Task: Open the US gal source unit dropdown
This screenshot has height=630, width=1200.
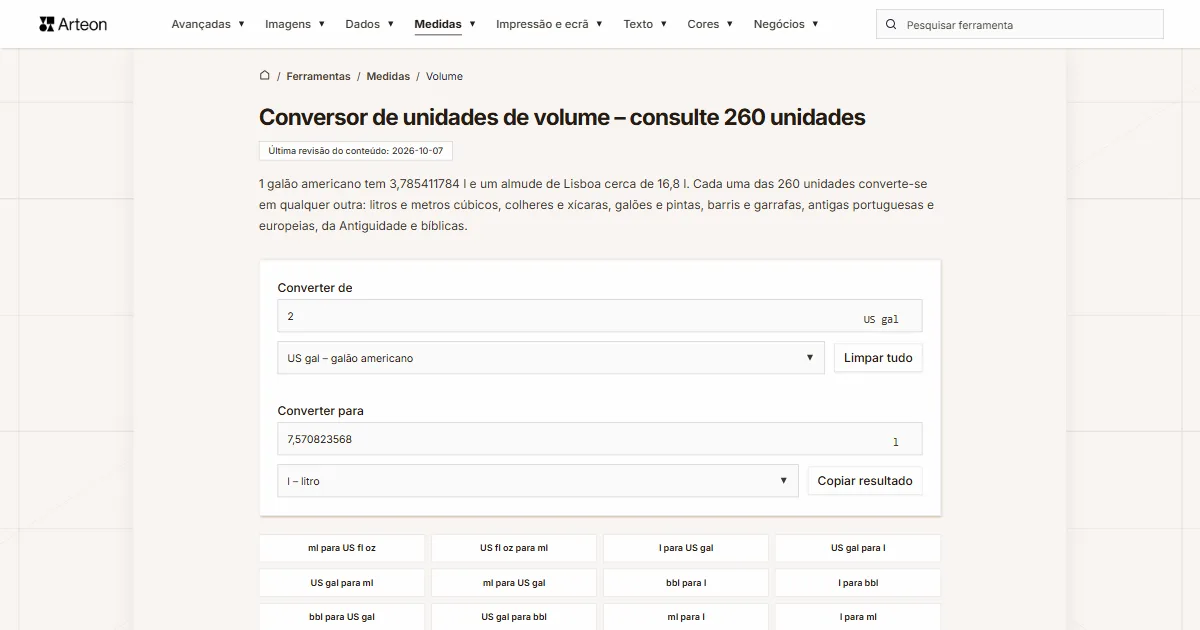Action: (551, 358)
